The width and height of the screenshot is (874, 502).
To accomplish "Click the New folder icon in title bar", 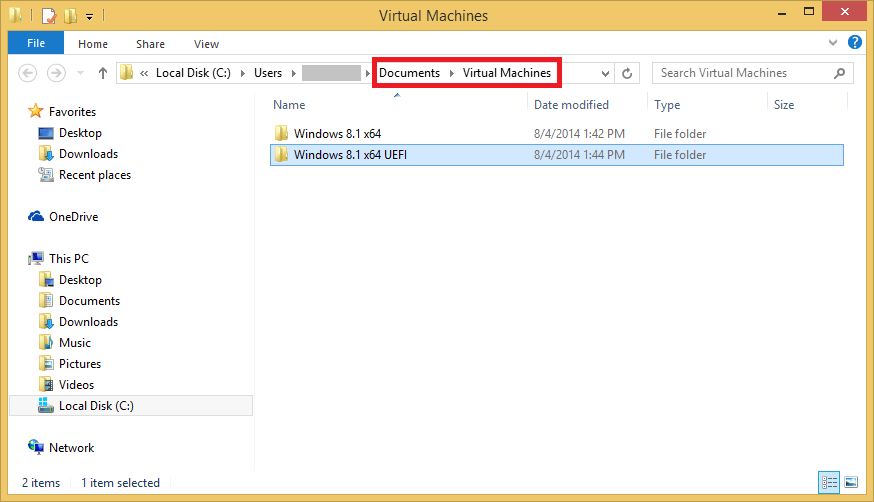I will tap(70, 16).
